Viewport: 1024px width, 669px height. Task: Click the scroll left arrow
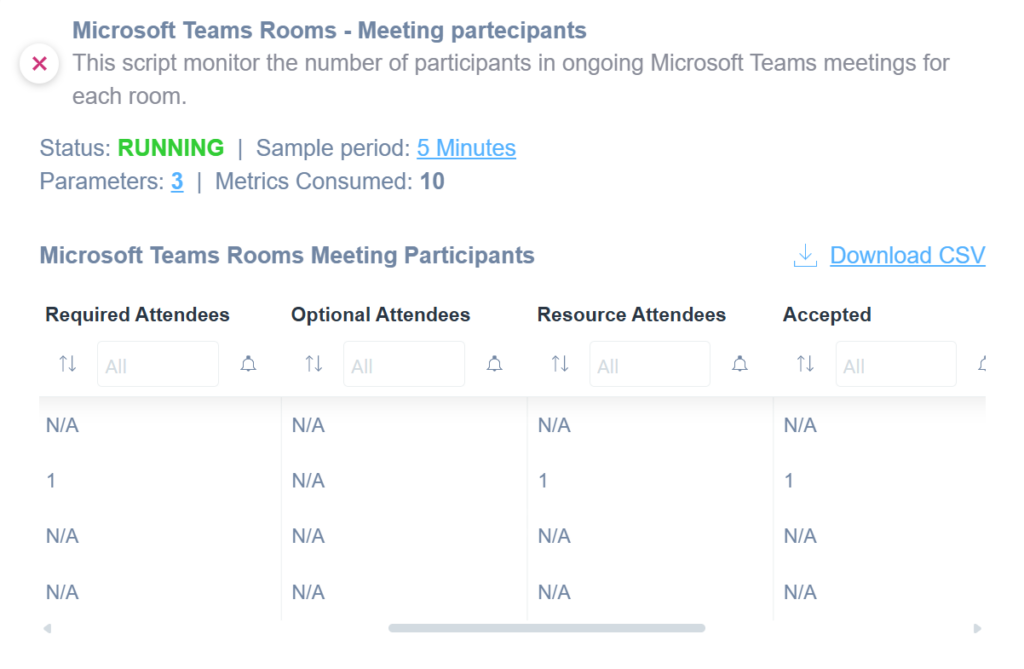coord(47,628)
